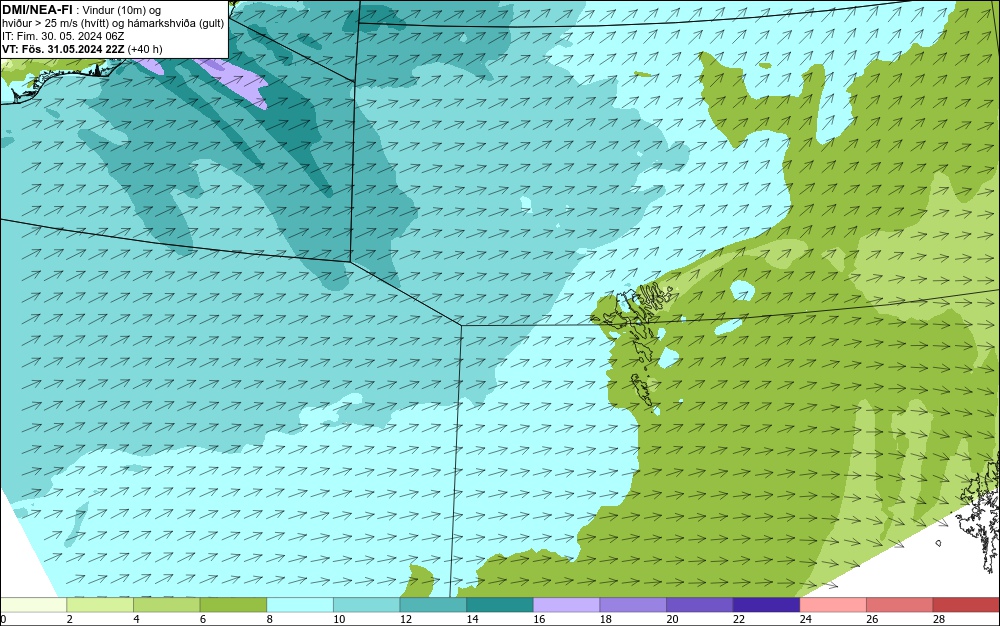Click the scale label "8"
This screenshot has width=1000, height=626.
tap(269, 619)
